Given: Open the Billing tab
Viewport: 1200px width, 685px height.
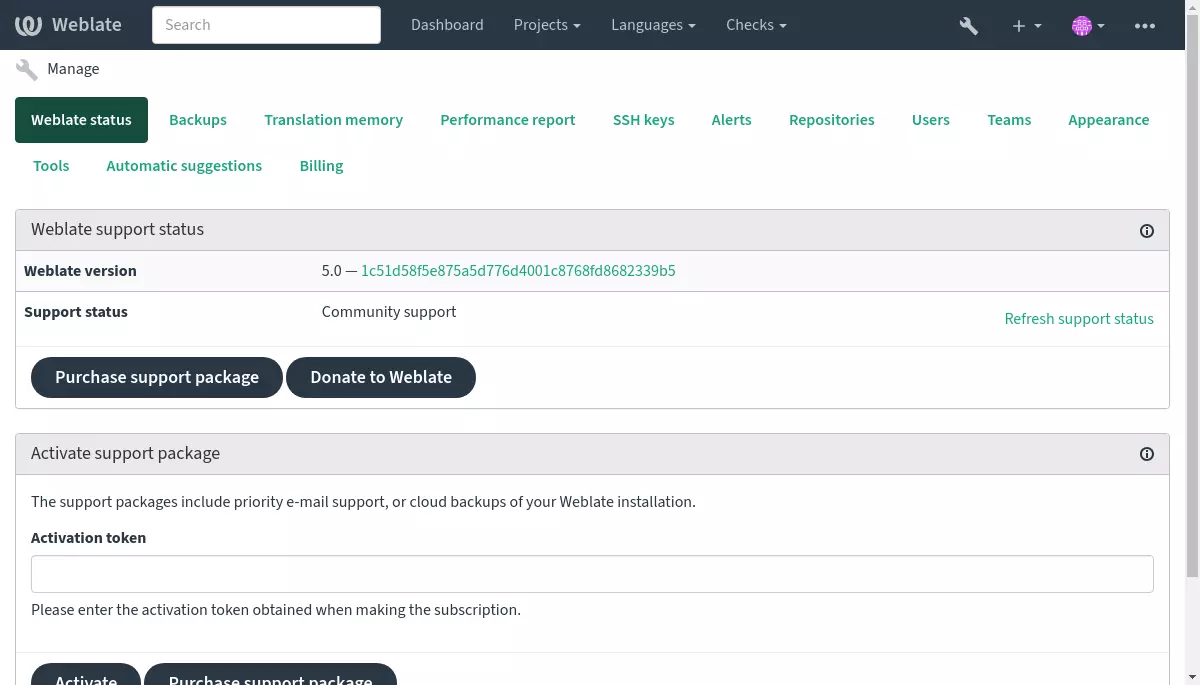Looking at the screenshot, I should click(x=321, y=166).
